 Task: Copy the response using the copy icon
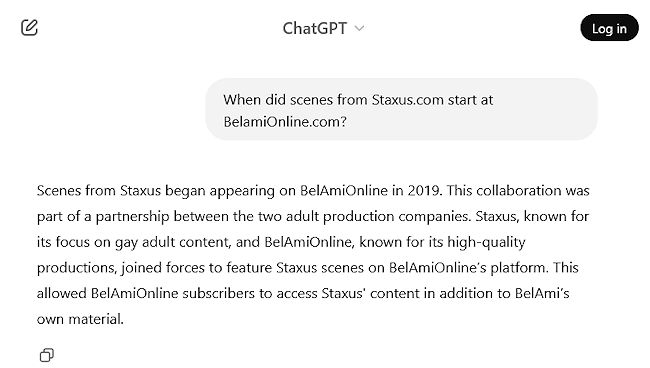point(46,355)
